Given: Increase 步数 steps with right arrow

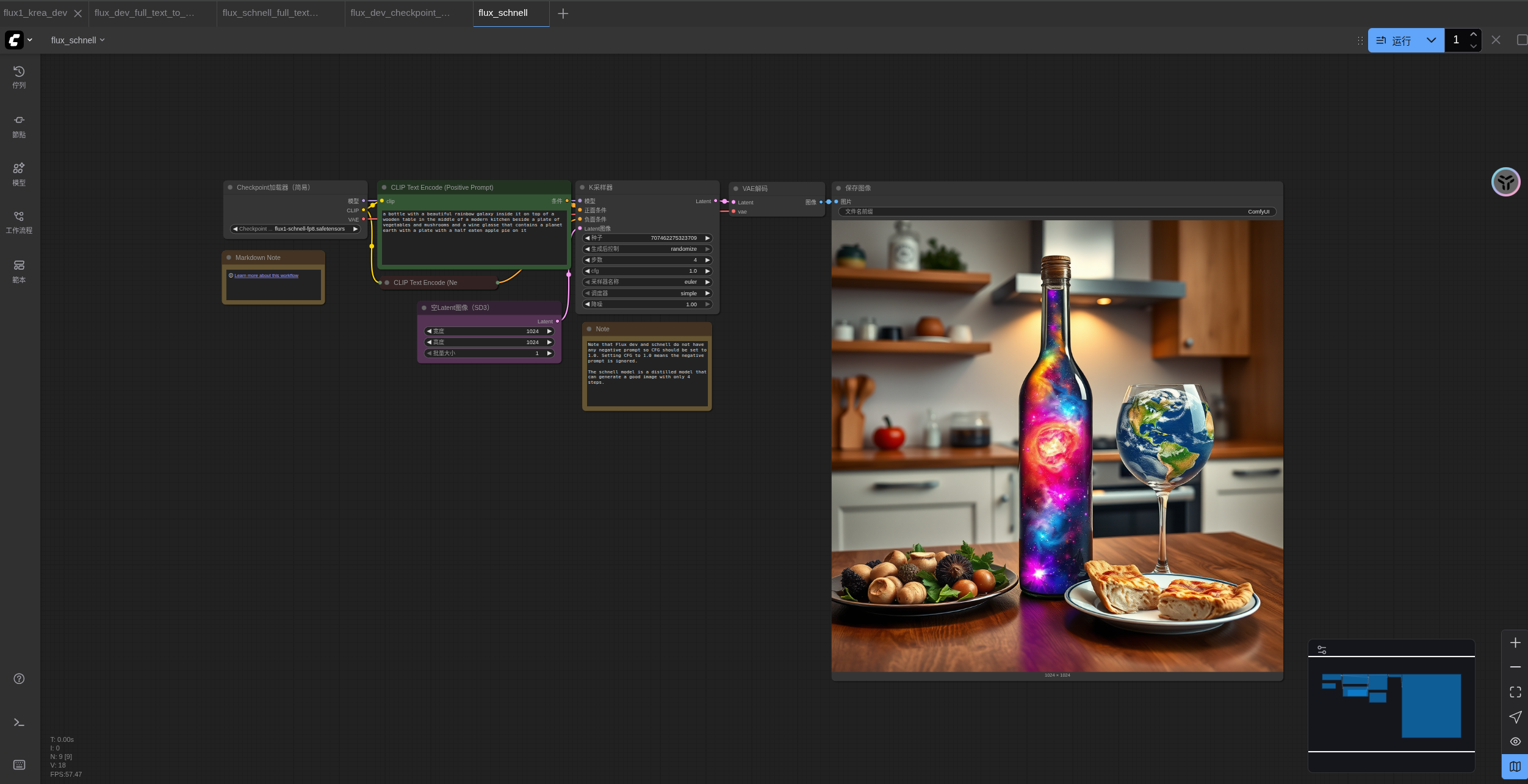Looking at the screenshot, I should click(x=707, y=260).
